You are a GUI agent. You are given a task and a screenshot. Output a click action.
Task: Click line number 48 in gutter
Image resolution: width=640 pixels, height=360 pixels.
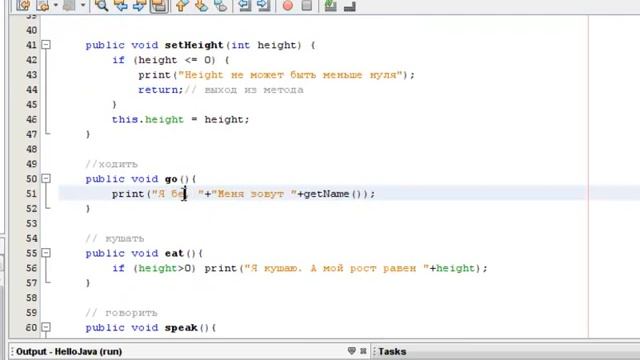pyautogui.click(x=31, y=149)
